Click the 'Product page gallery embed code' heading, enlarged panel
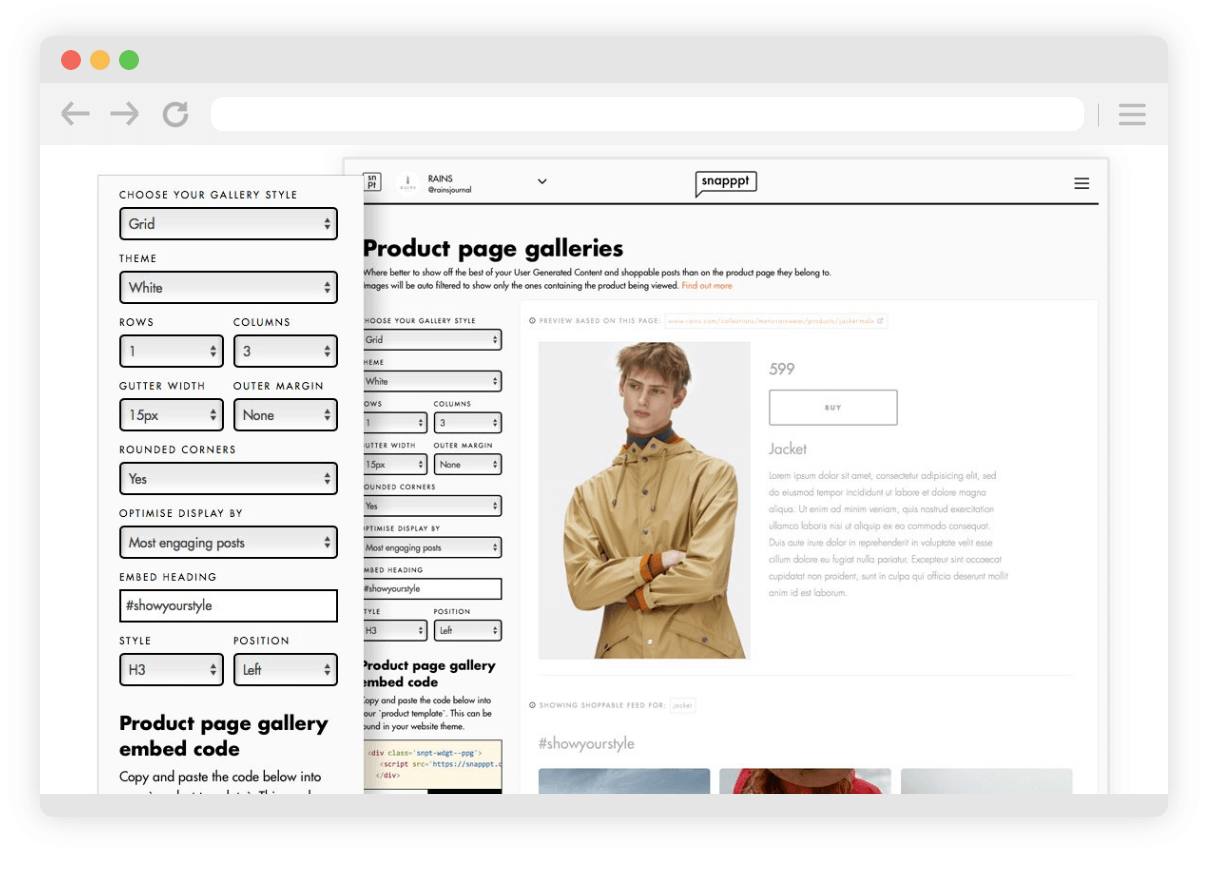1224x869 pixels. [223, 736]
